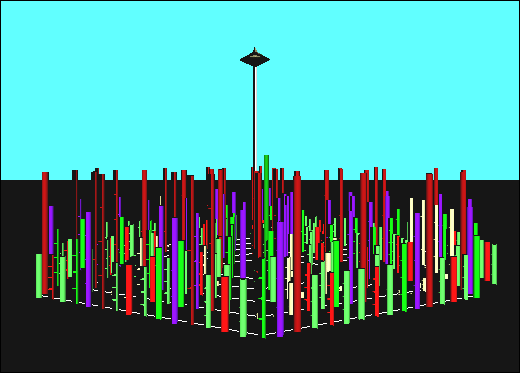Click the black saucer-shaped object atop the pole
Screen dimensions: 520x373
tap(255, 59)
